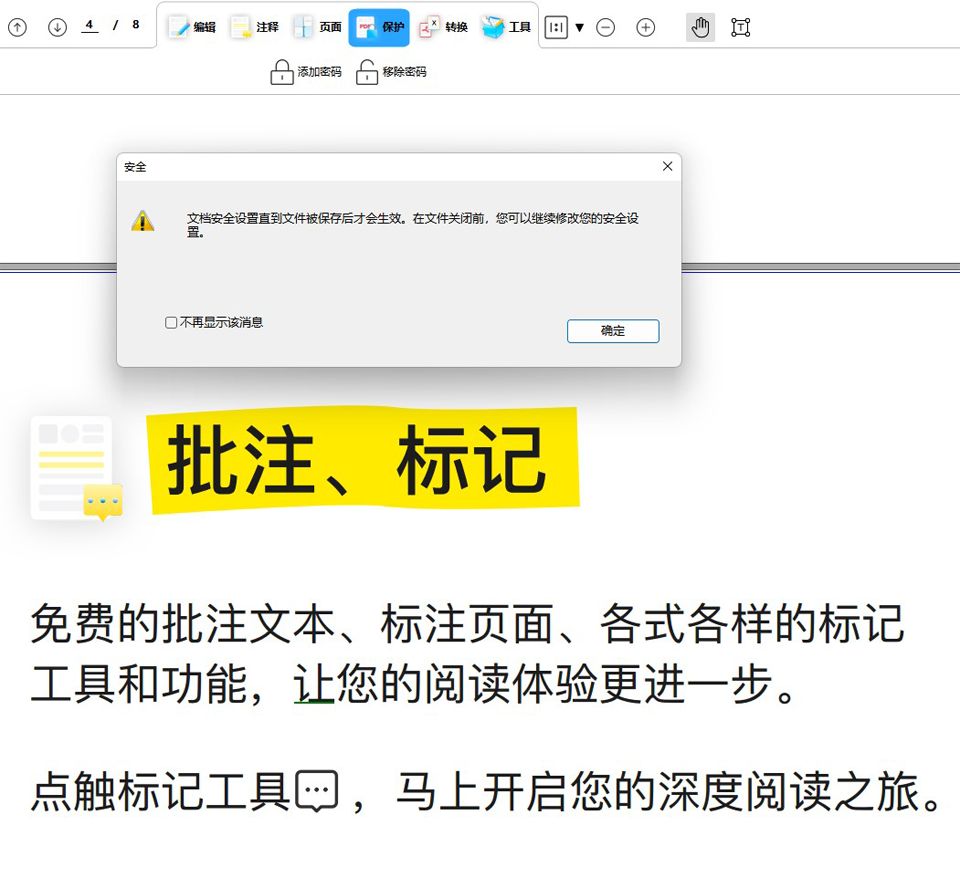
Task: Click the comment bubble icon after 点触标记工具
Action: 317,791
